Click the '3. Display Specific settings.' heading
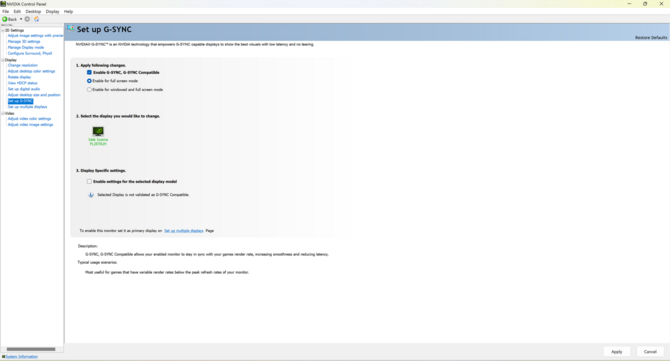The image size is (670, 361). pos(101,170)
